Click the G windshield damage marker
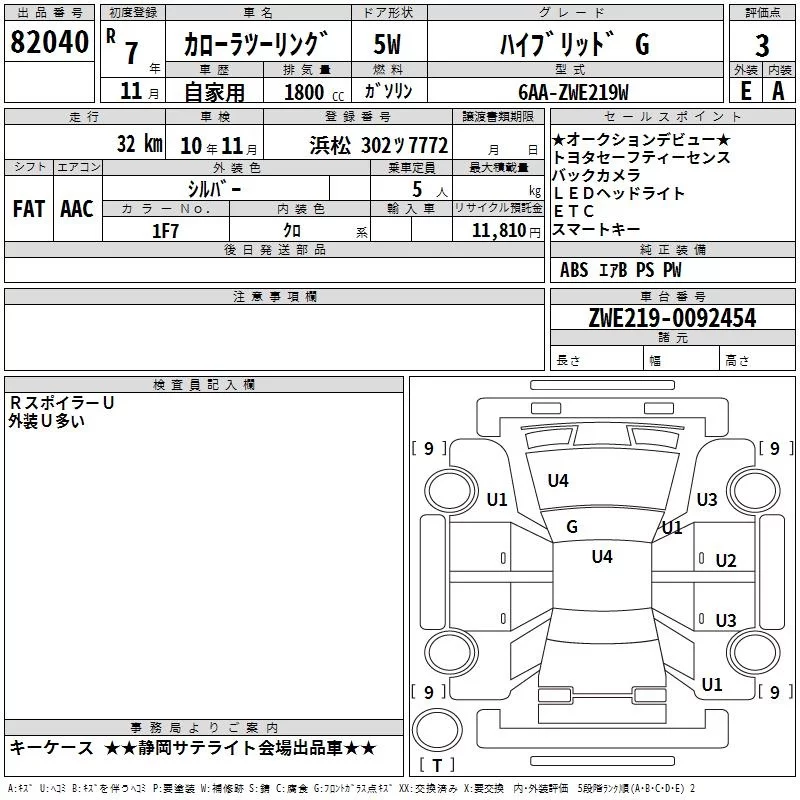The width and height of the screenshot is (800, 800). [x=572, y=527]
